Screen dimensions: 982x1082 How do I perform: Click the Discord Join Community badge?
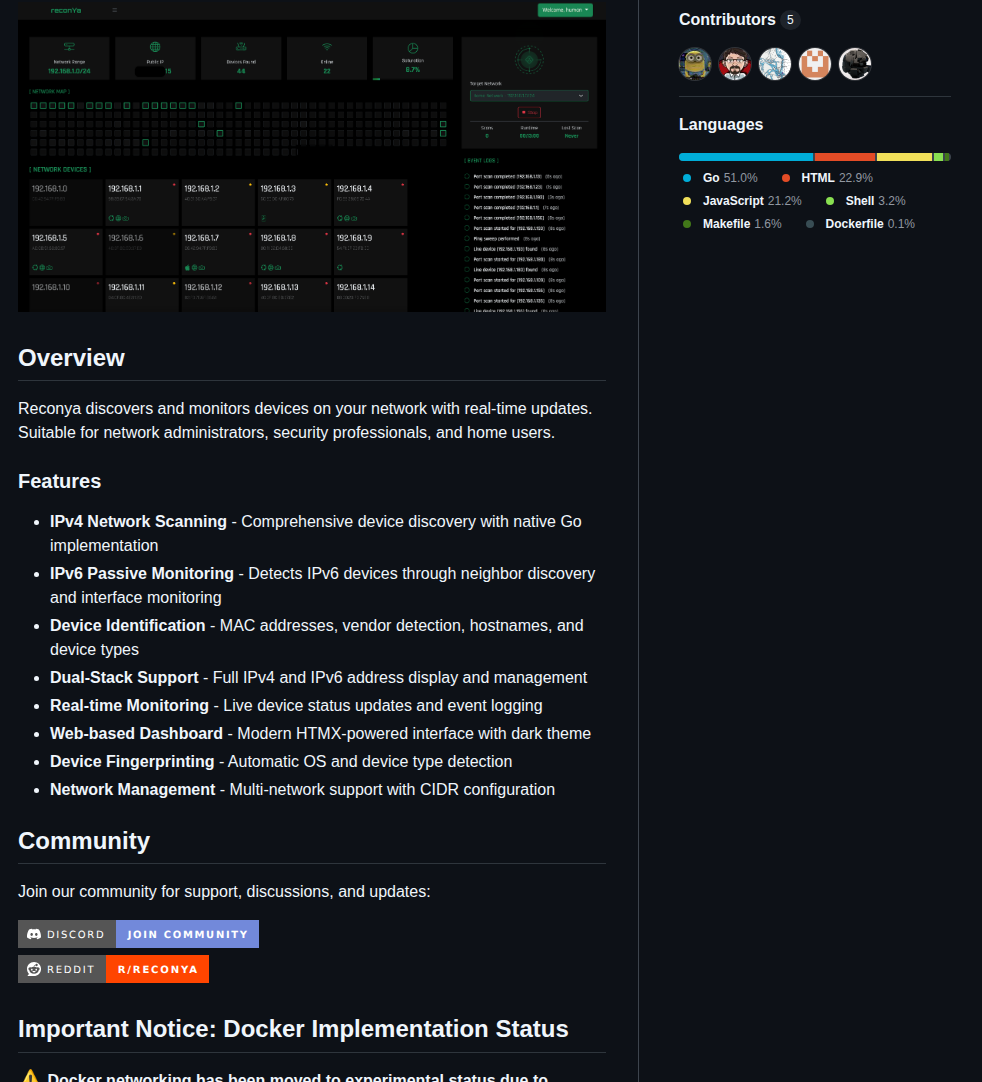click(139, 934)
